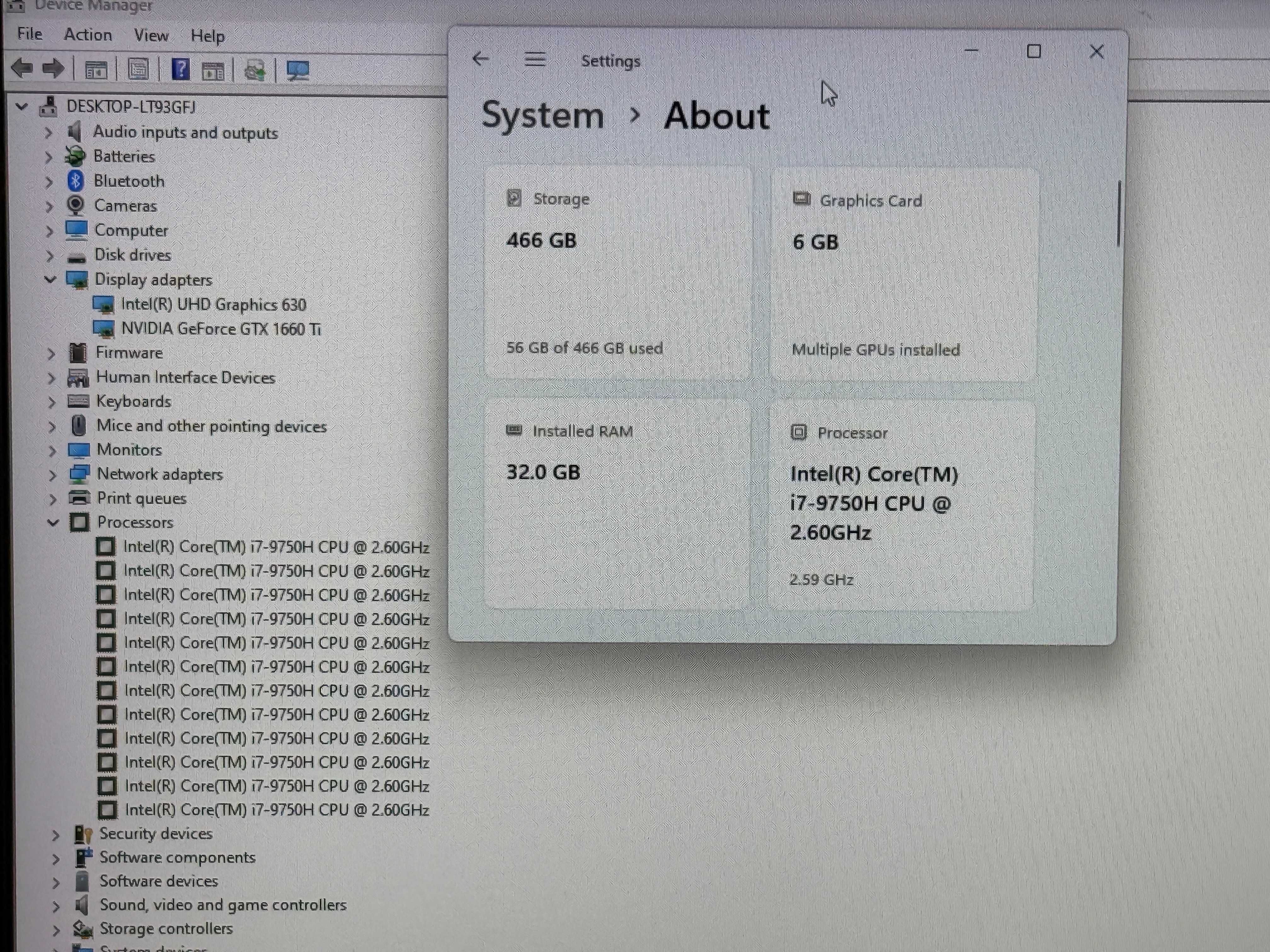Click the Action Pane toolbar icon in Device Manager
The image size is (1270, 952).
point(212,71)
